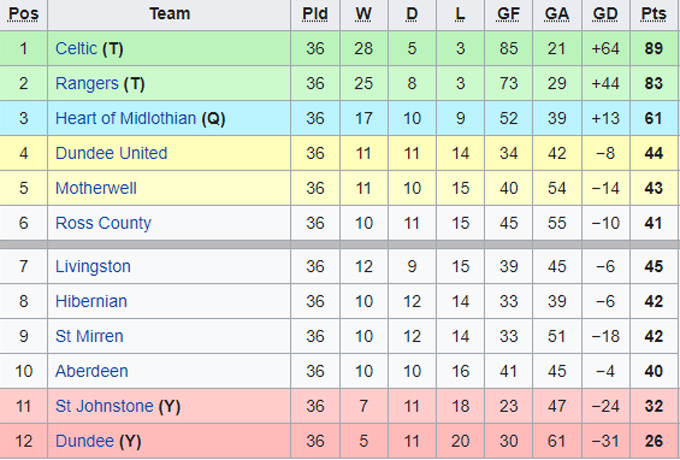Viewport: 680px width, 460px height.
Task: Open the Dundee link in last row
Action: click(x=83, y=441)
